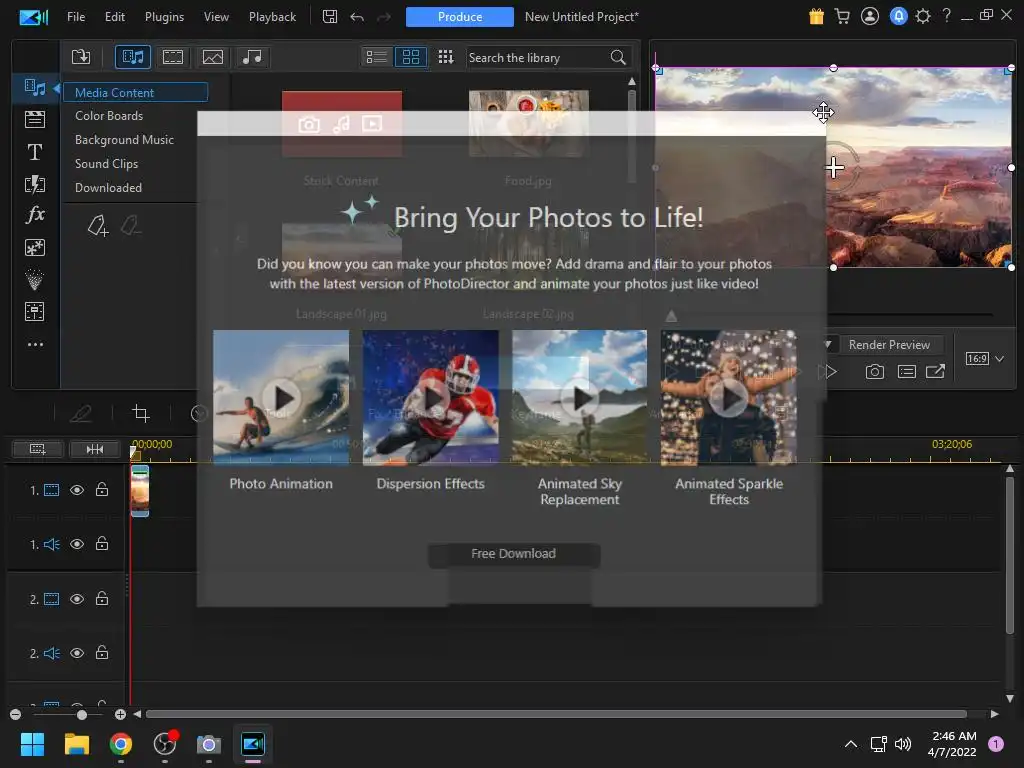The image size is (1024, 768).
Task: Click Render Preview button
Action: [x=889, y=345]
